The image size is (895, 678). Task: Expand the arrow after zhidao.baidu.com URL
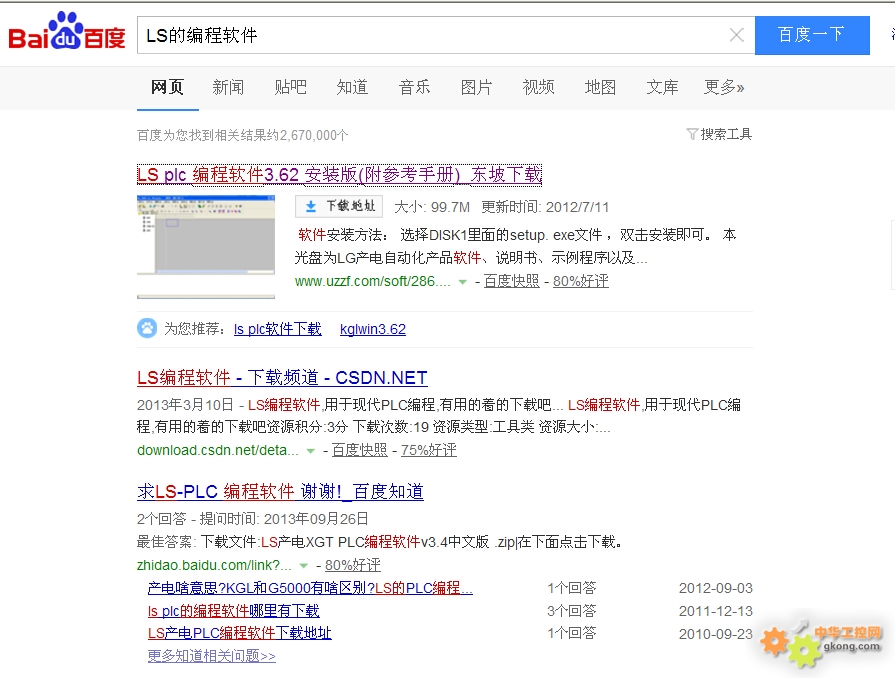tap(304, 566)
